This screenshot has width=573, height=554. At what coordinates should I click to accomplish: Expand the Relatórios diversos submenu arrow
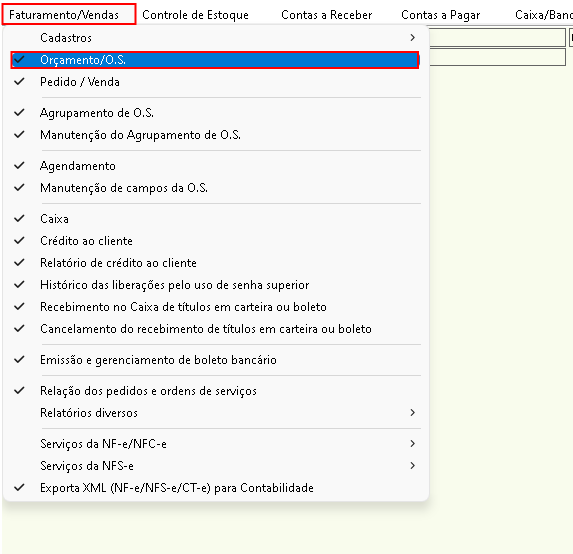point(413,413)
